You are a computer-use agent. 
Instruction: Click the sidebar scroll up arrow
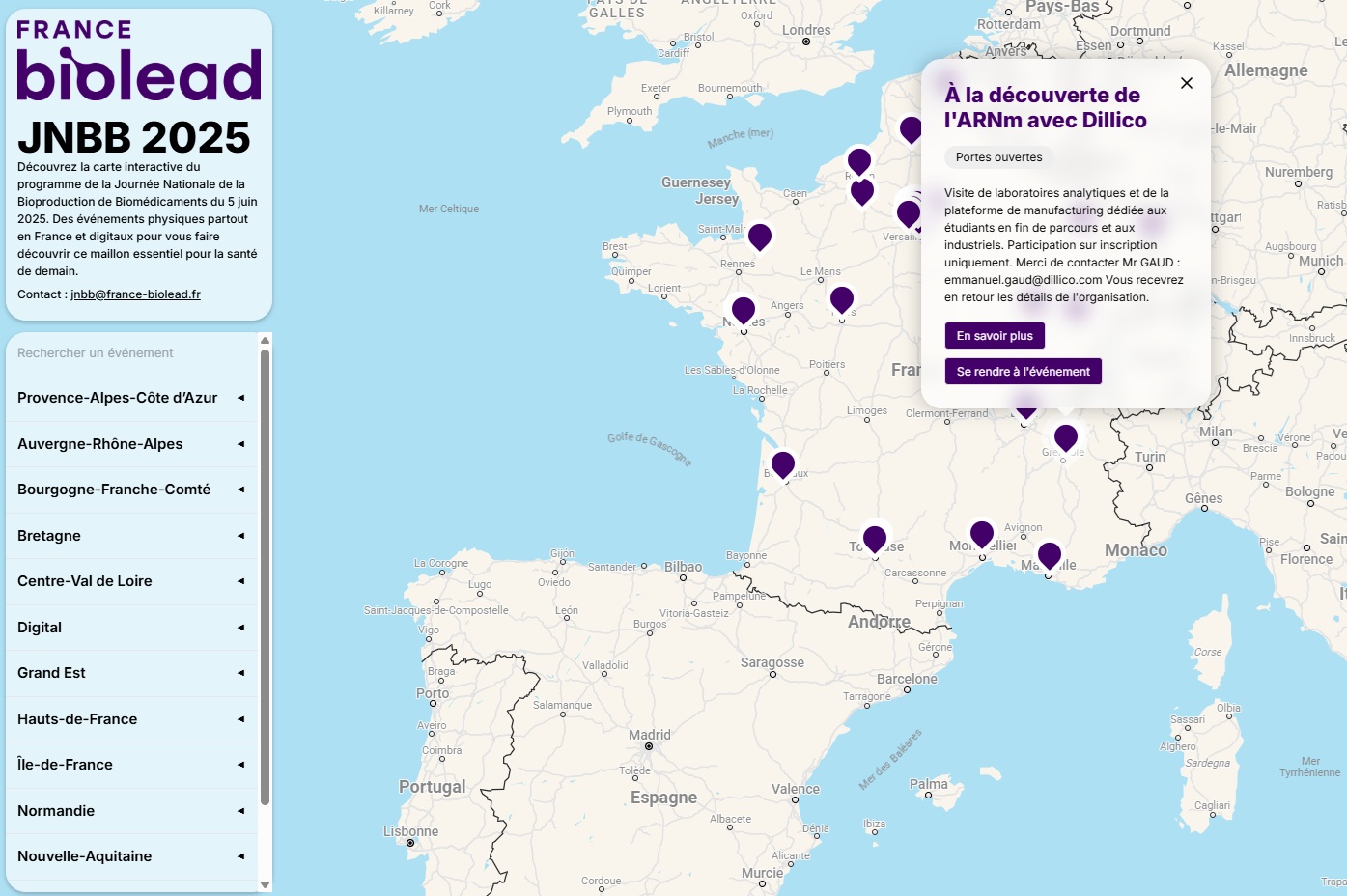coord(265,340)
